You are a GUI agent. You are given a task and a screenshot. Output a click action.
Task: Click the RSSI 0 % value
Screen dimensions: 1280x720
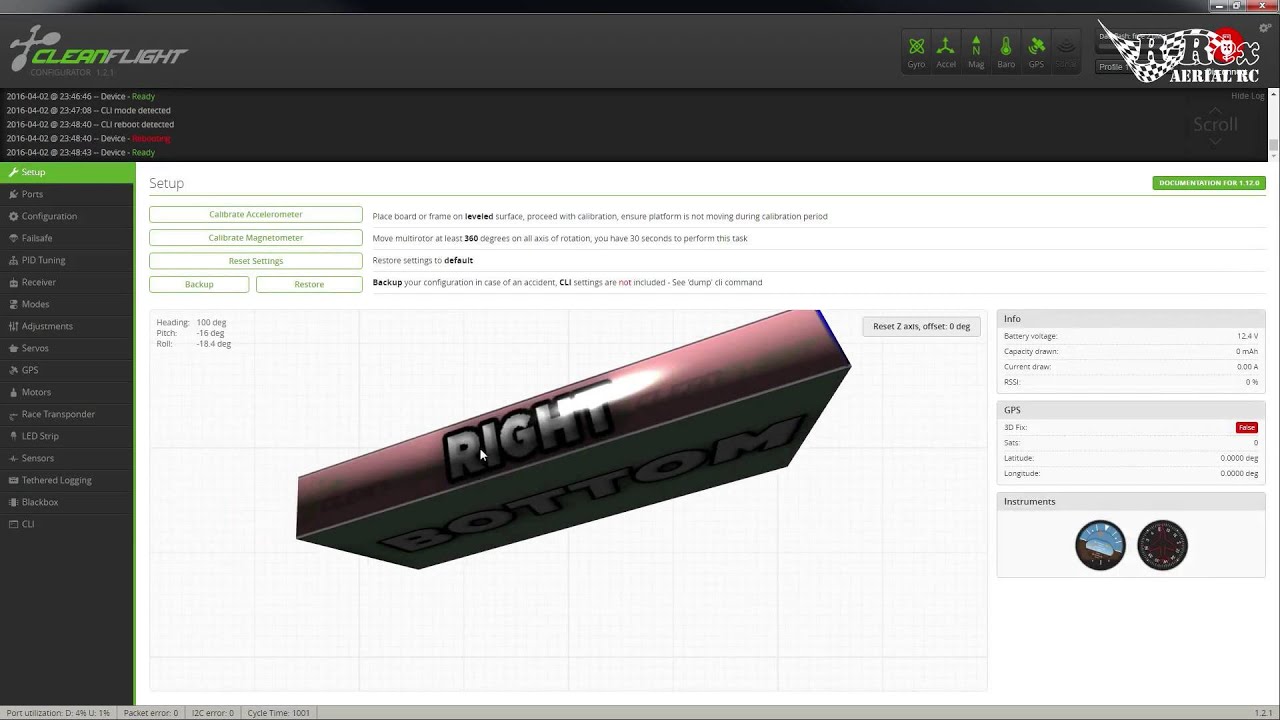tap(1252, 382)
